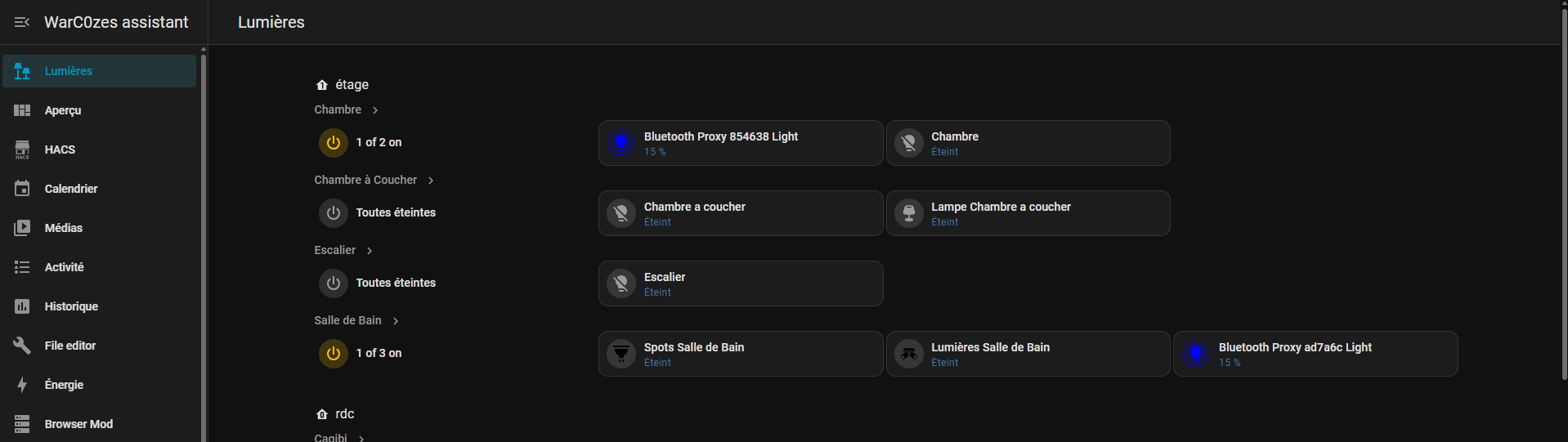The image size is (1568, 442).
Task: Collapse the sidebar menu icon
Action: tap(22, 22)
